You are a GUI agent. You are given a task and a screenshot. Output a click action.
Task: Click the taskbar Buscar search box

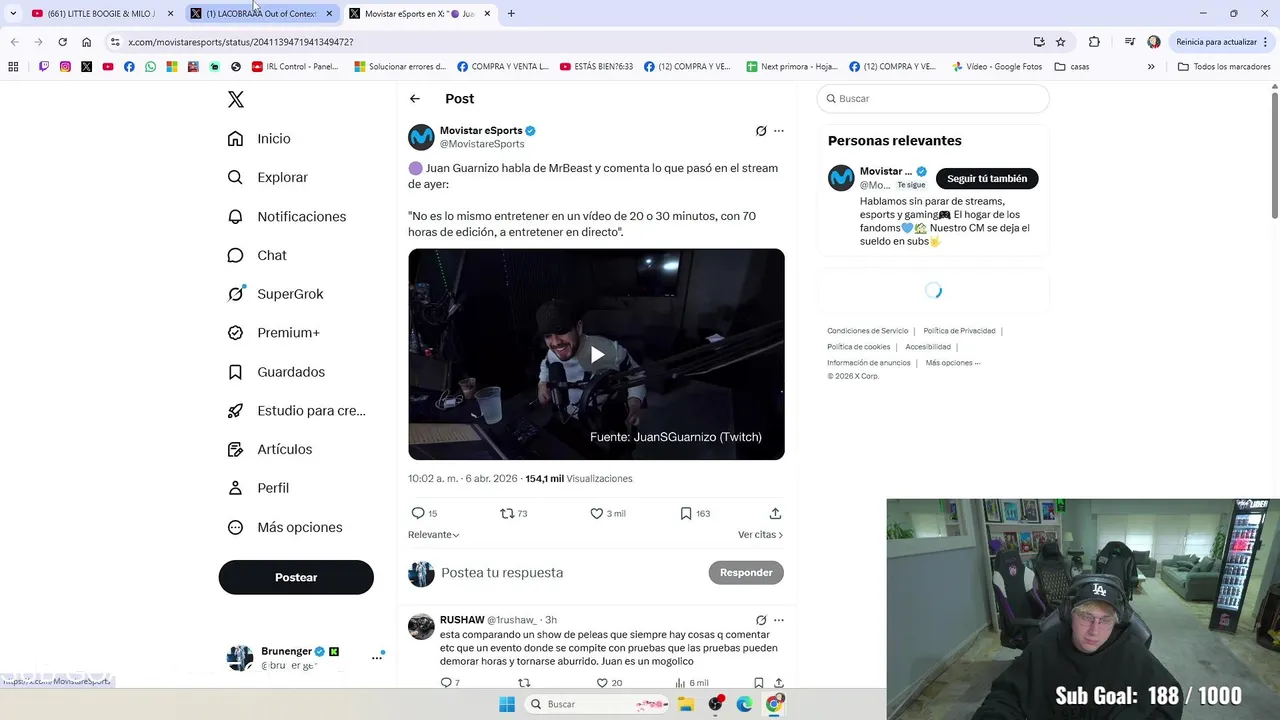pos(596,704)
